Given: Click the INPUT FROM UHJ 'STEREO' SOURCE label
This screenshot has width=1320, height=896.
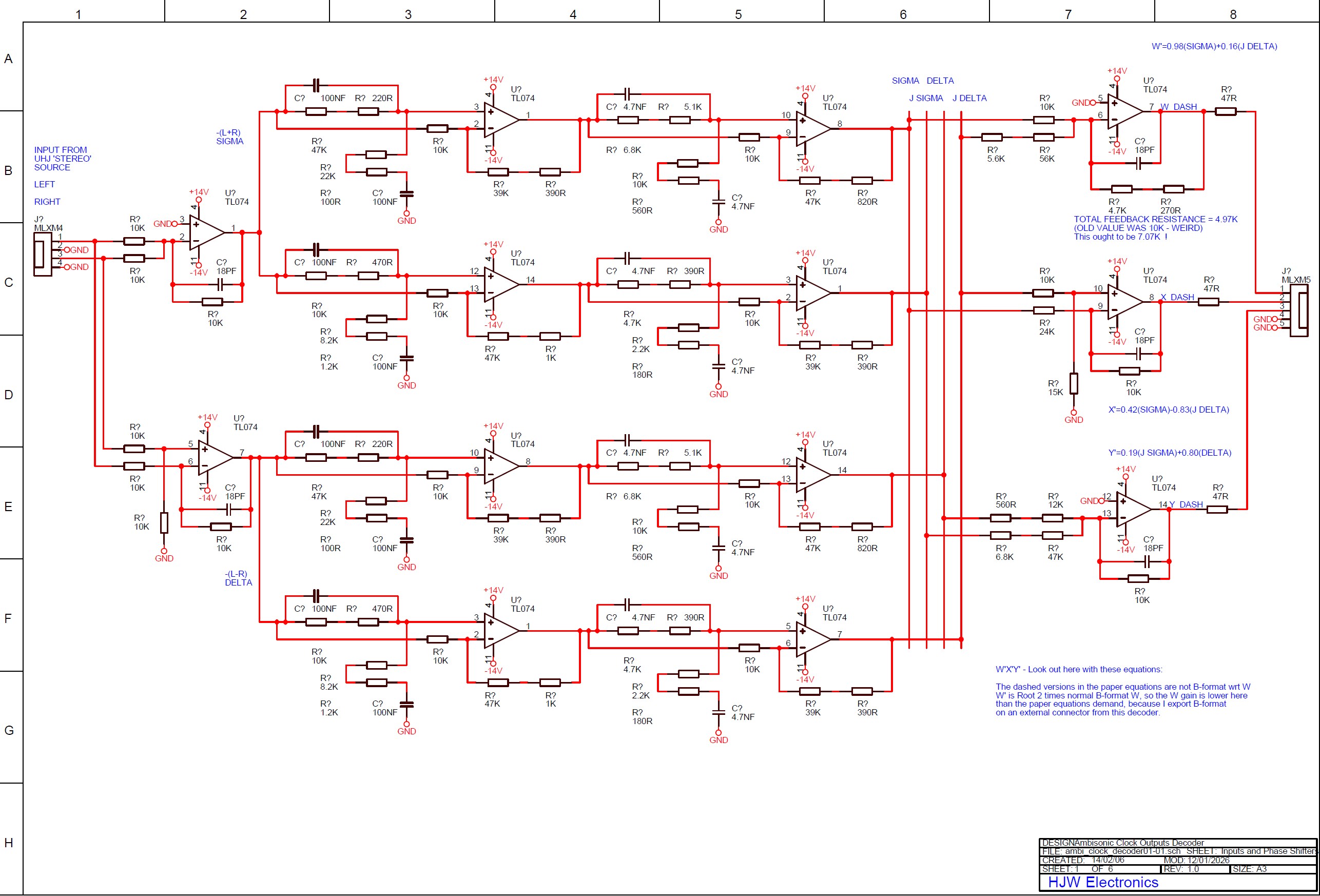Looking at the screenshot, I should 62,159.
